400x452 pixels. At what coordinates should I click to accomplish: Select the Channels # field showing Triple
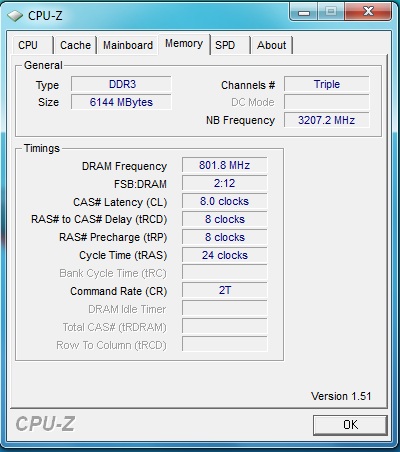coord(327,84)
